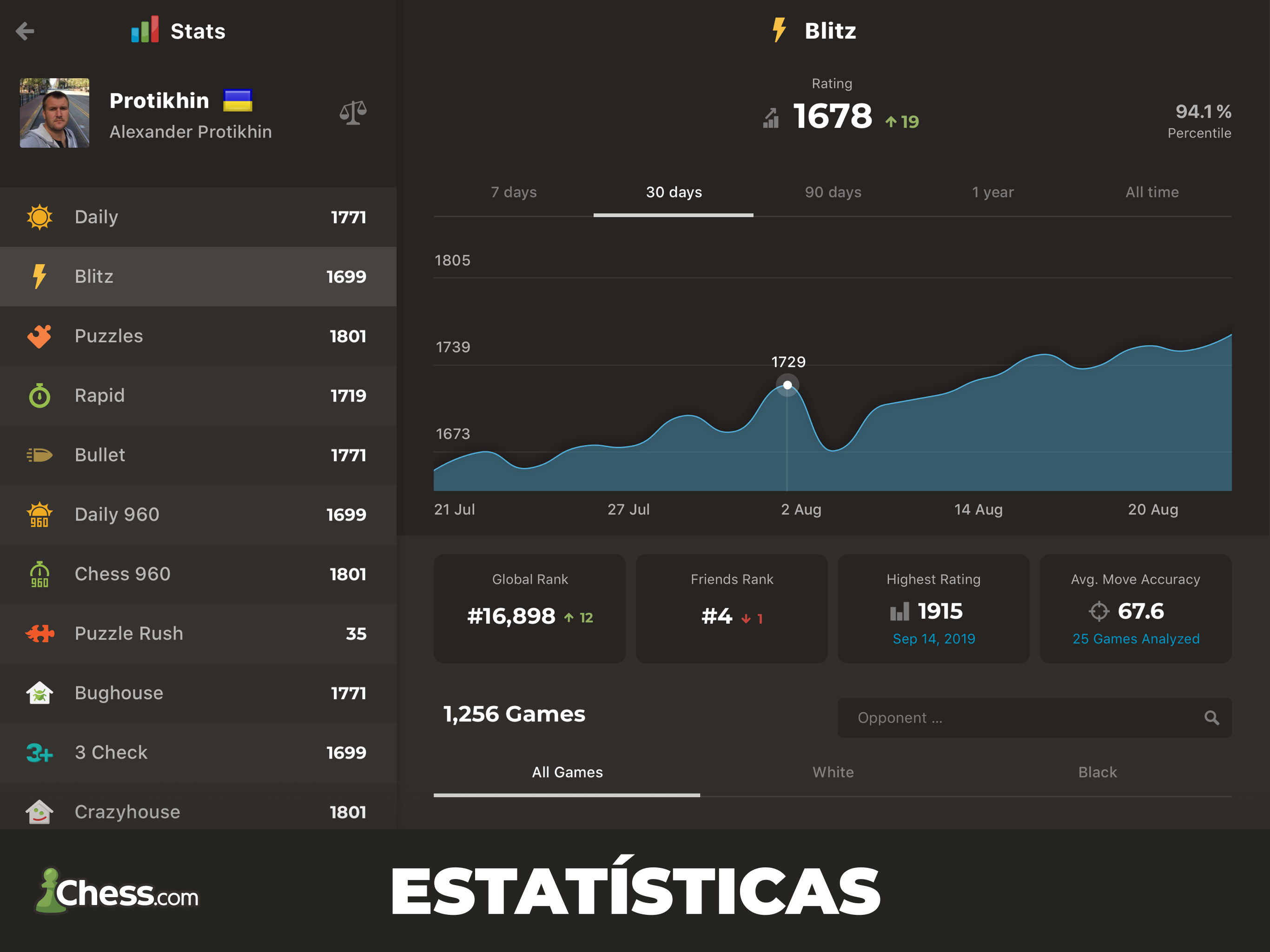The image size is (1270, 952).
Task: Select the Bughouse house icon
Action: click(41, 693)
